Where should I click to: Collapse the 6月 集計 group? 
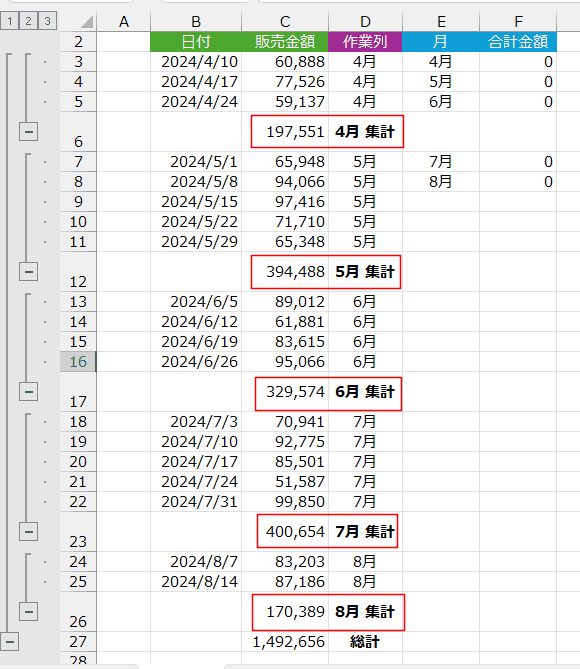coord(29,391)
